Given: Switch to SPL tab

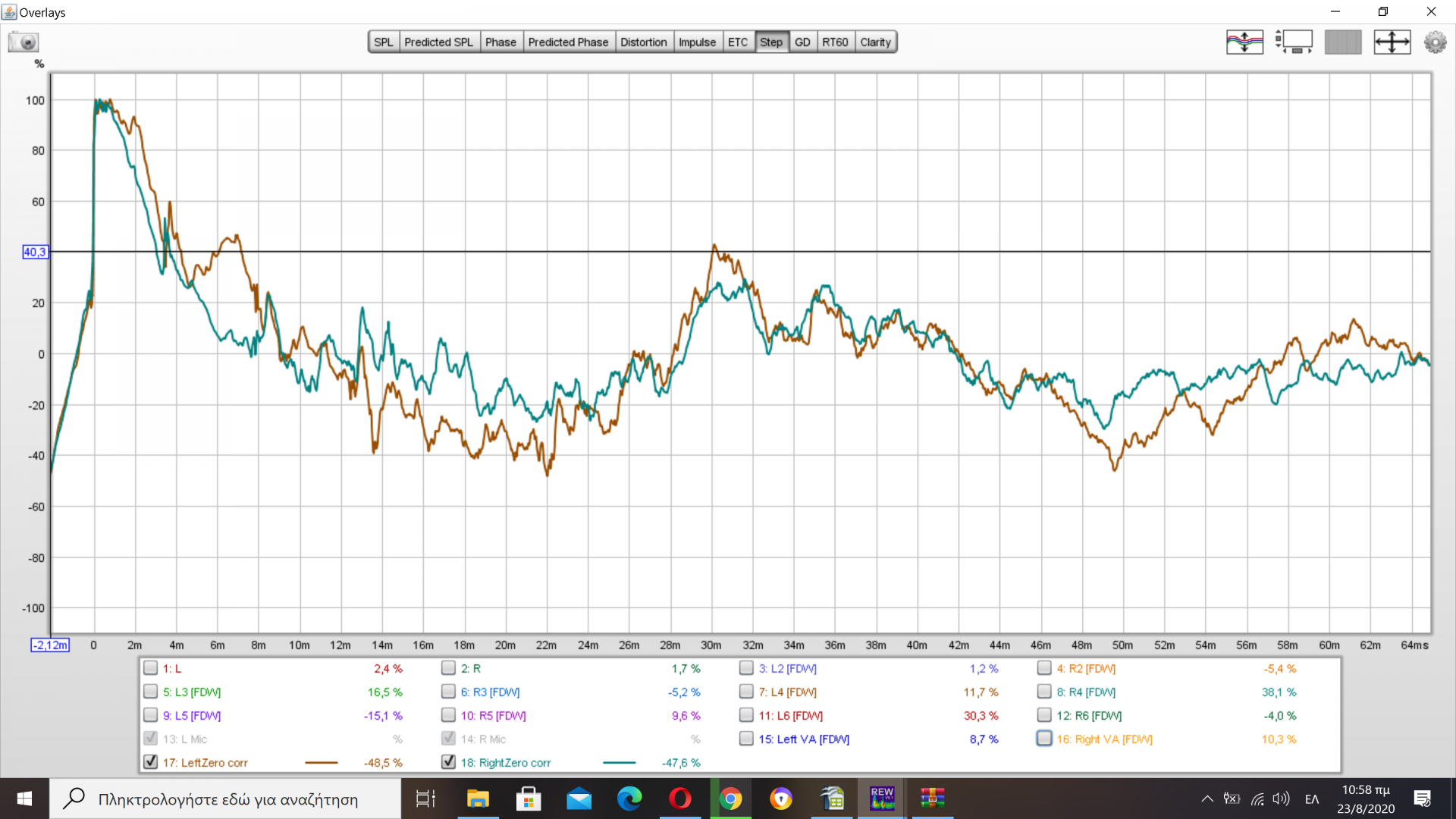Looking at the screenshot, I should [384, 42].
